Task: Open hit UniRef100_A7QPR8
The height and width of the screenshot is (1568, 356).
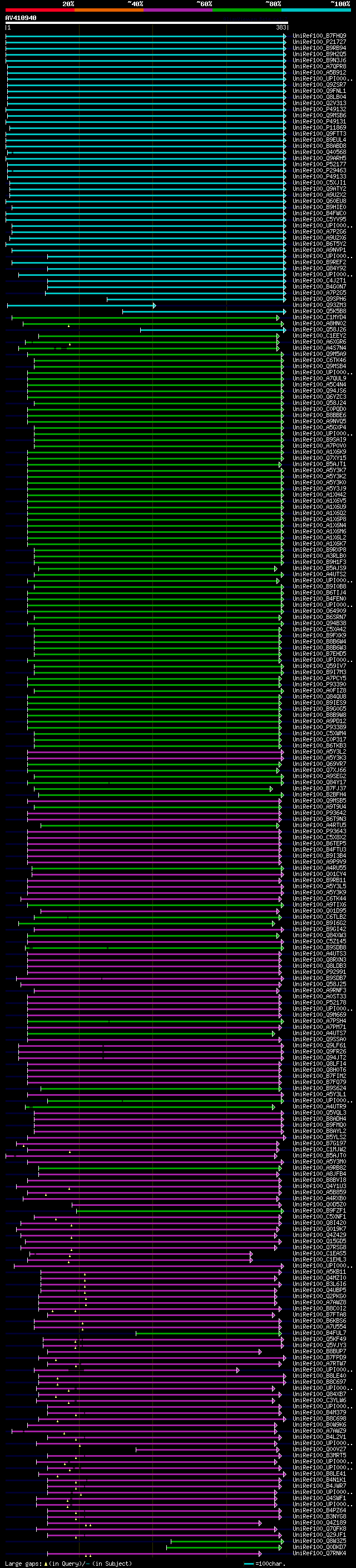Action: click(319, 66)
